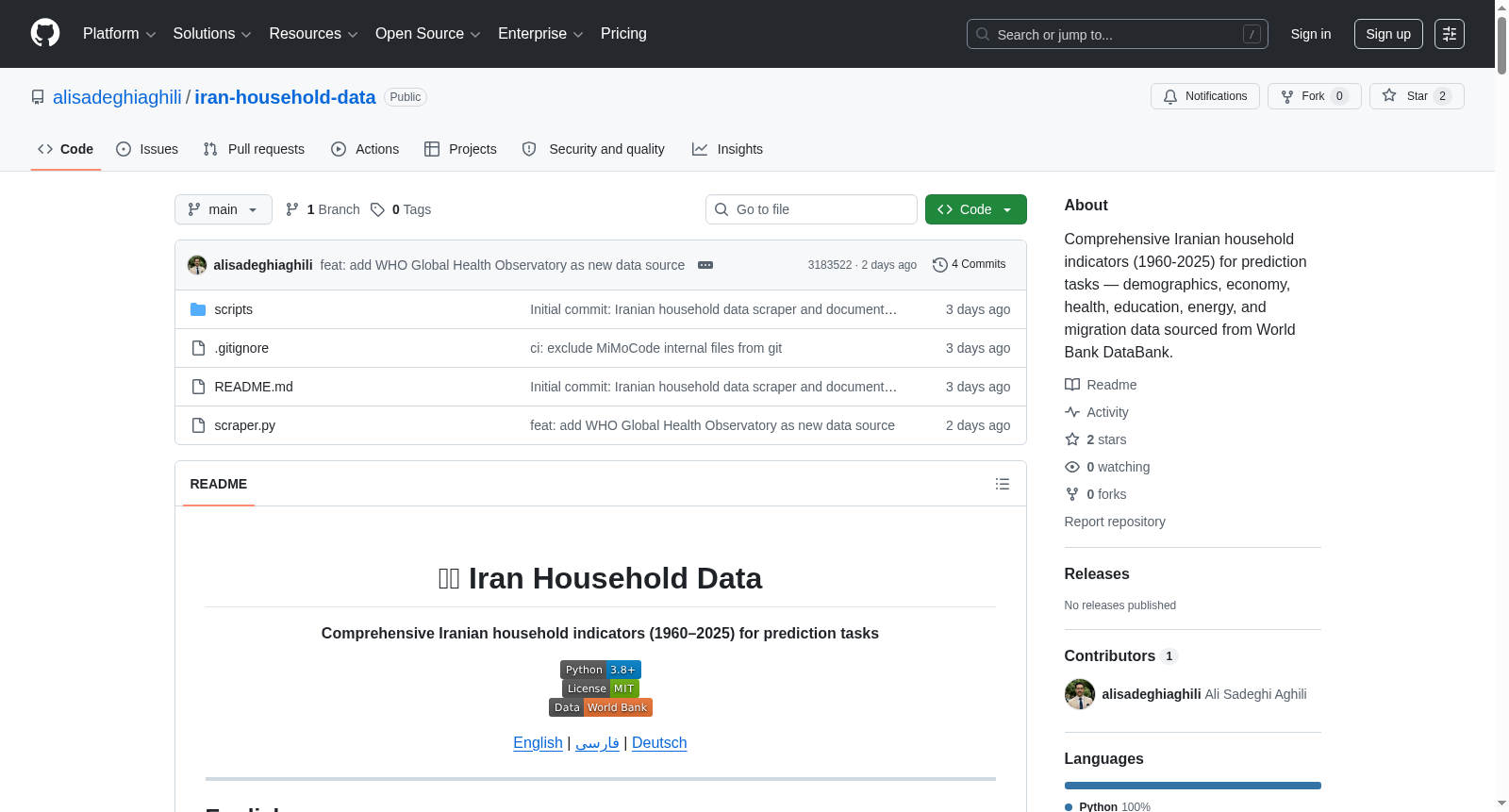Click the Sign up button
Screen dimensions: 1509x812
pos(1388,34)
